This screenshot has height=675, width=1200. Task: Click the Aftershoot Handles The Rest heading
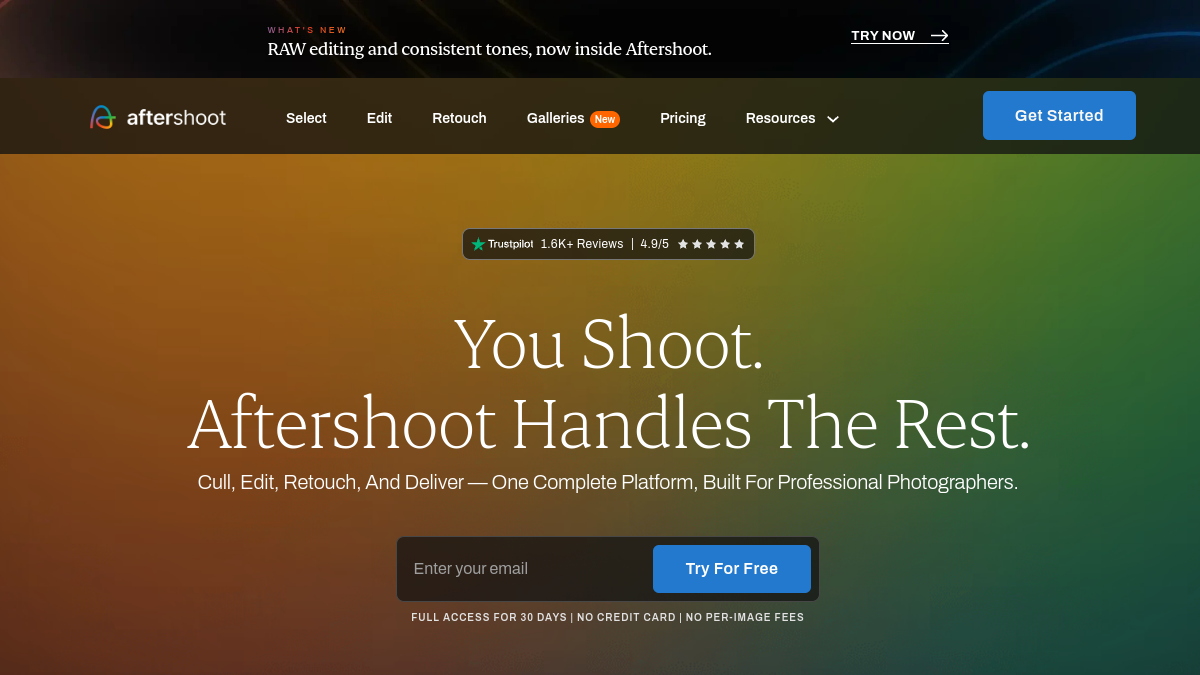(608, 424)
